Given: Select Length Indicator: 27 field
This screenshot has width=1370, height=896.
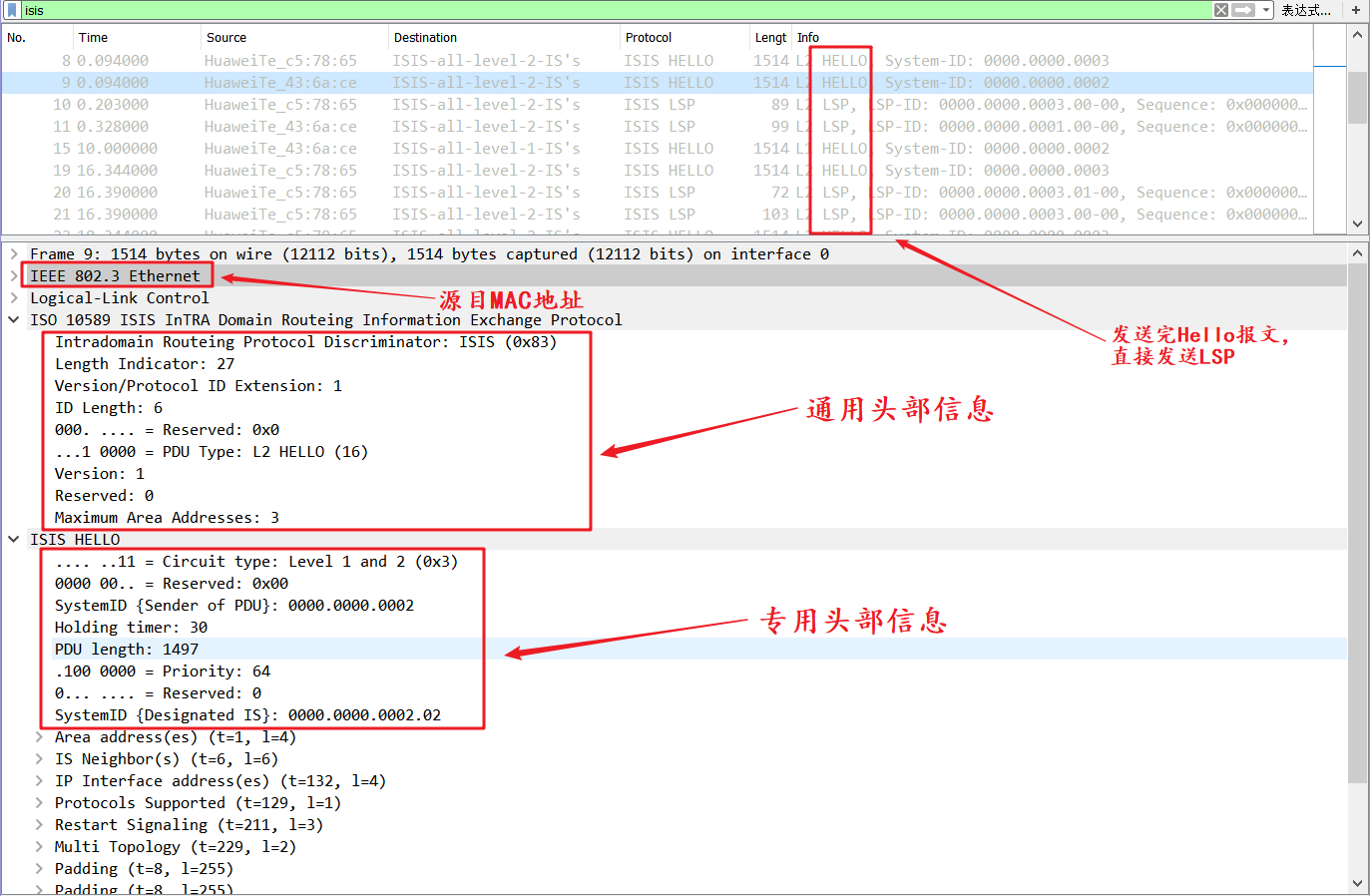Looking at the screenshot, I should [x=145, y=364].
